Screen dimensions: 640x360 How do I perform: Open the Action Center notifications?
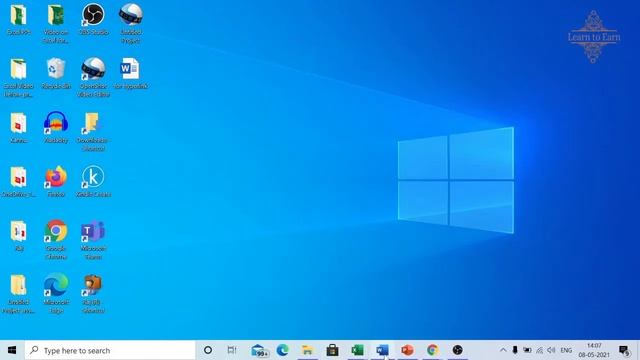point(624,350)
